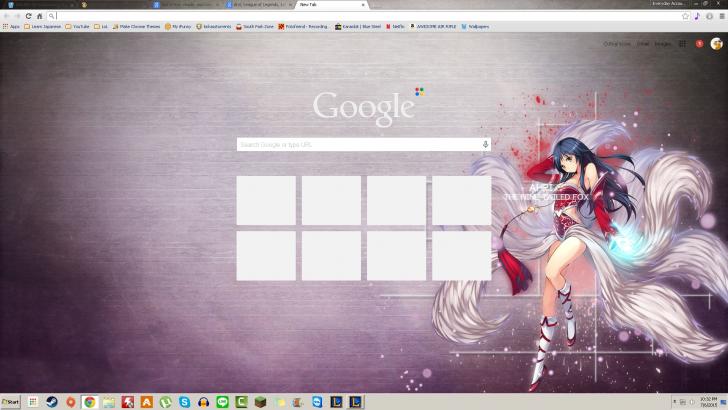Start voice search with the microphone icon

(x=485, y=144)
